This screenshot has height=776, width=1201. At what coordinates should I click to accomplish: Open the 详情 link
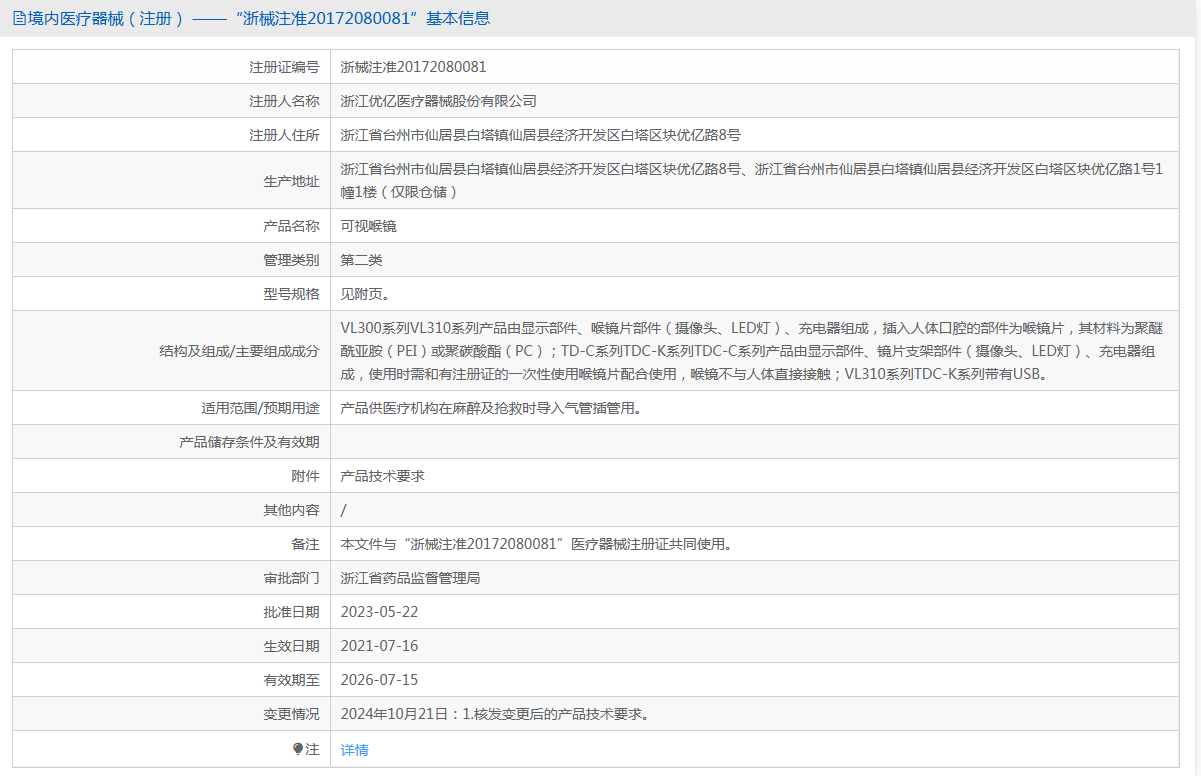[355, 750]
